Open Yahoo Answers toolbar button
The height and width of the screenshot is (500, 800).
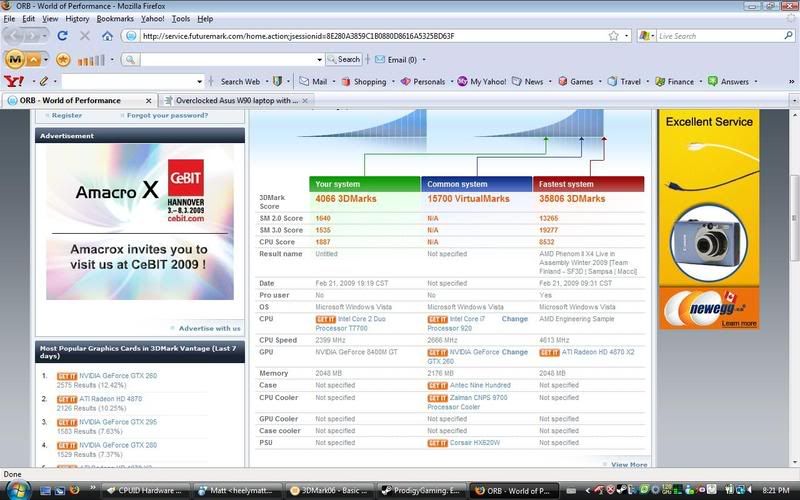coord(728,81)
